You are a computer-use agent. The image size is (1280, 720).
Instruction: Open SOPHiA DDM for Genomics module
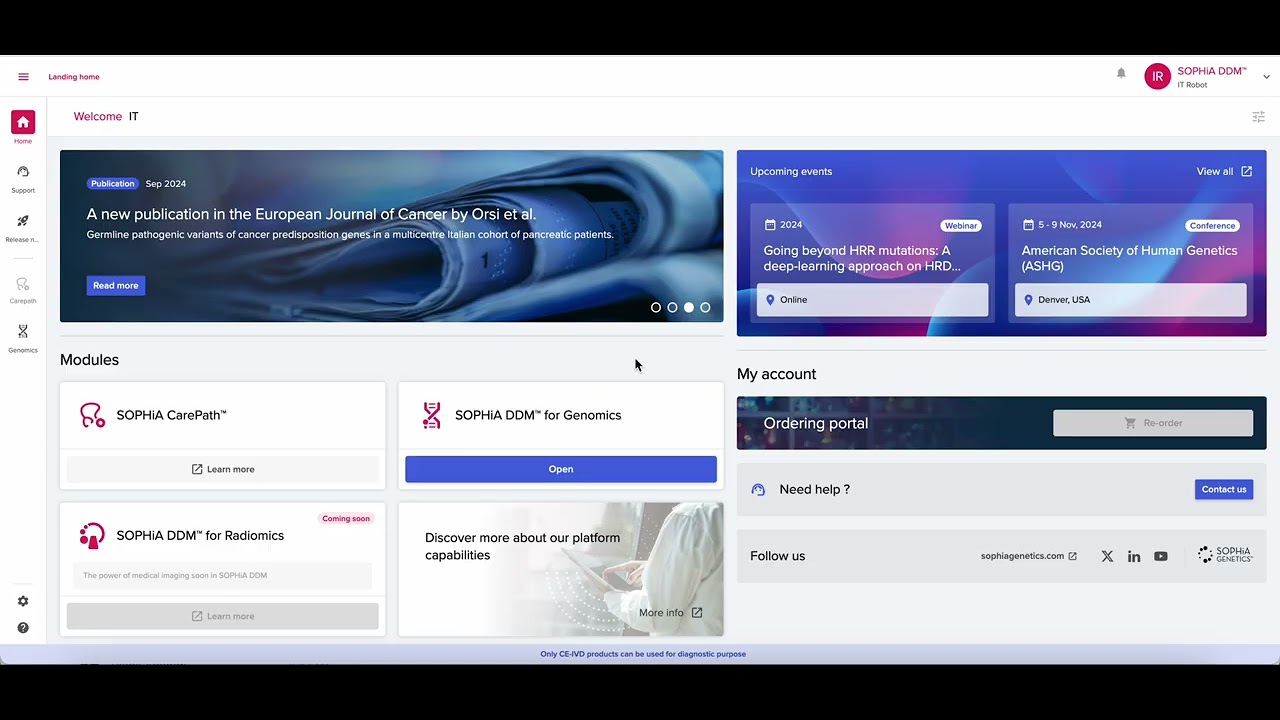coord(560,469)
